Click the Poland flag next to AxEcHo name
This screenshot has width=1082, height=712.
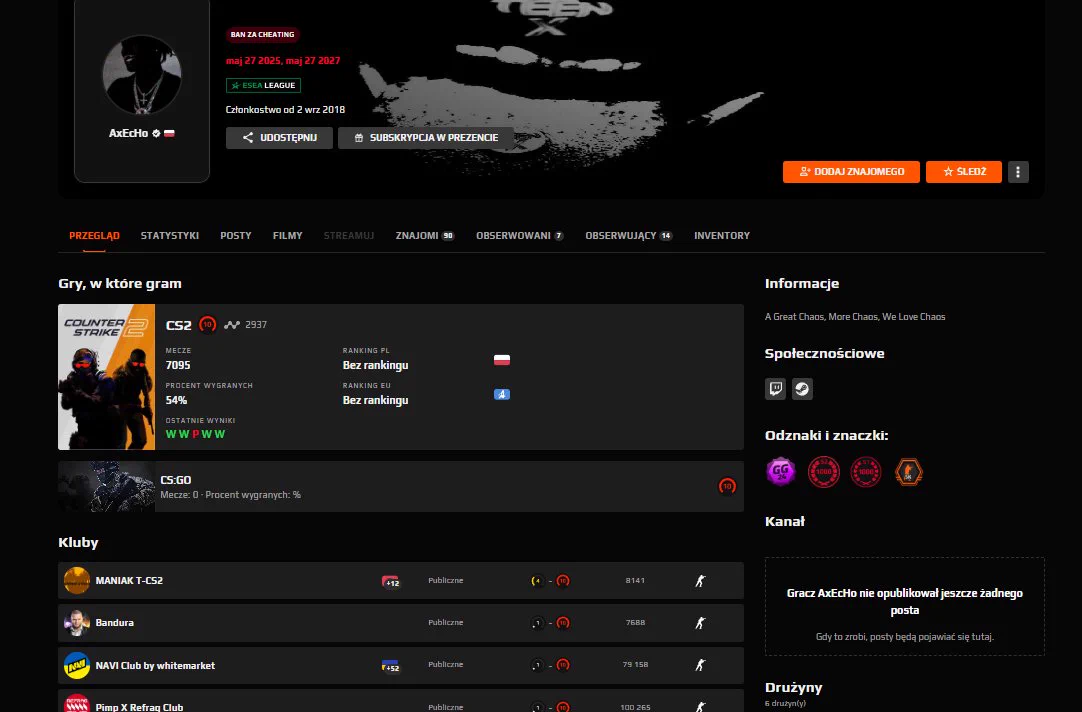(169, 133)
